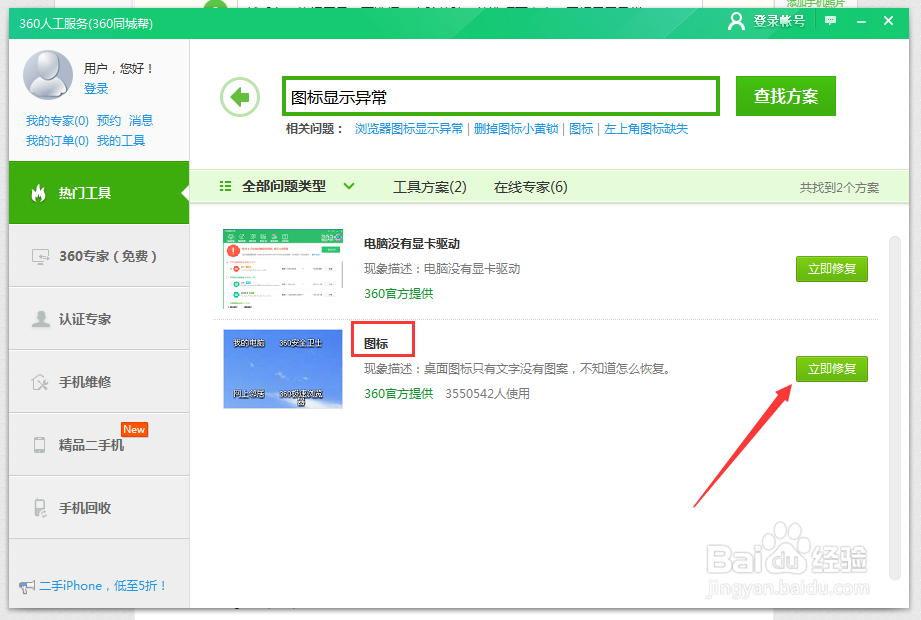This screenshot has width=921, height=620.
Task: Click the title 电脑没有显卡驱动
Action: (x=412, y=244)
